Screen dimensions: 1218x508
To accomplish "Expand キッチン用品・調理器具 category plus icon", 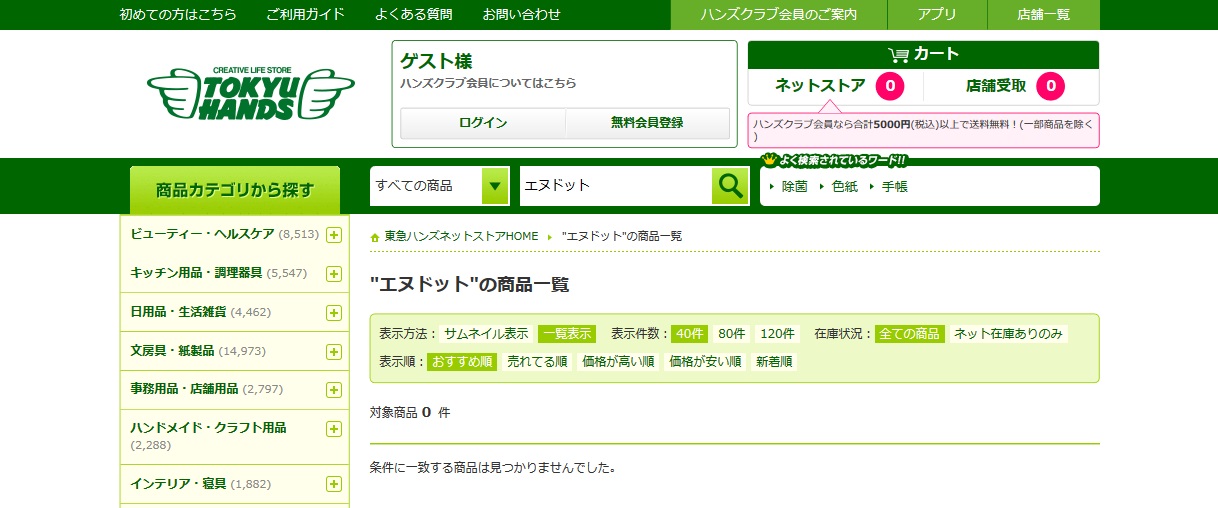I will coord(334,274).
